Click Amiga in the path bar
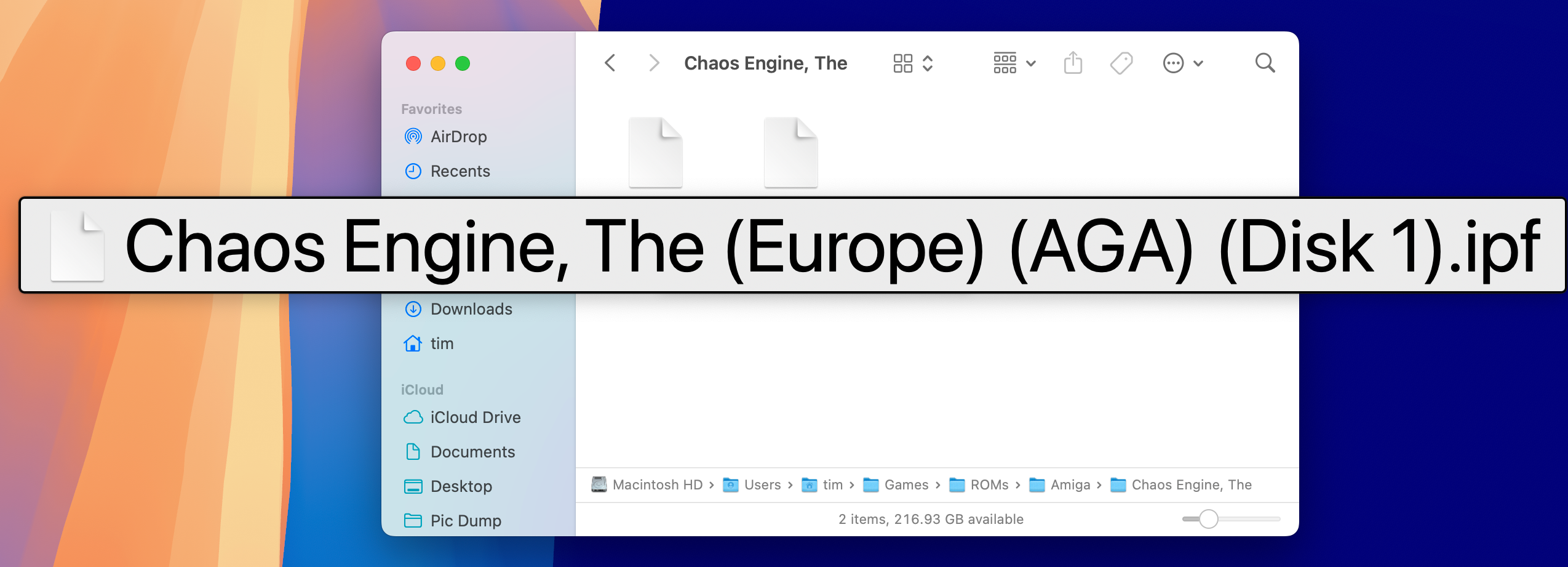The width and height of the screenshot is (1568, 567). coord(1060,485)
